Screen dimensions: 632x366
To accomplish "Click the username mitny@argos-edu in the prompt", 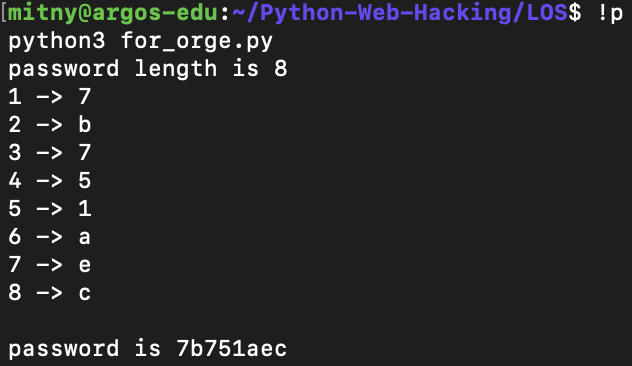I will click(113, 12).
